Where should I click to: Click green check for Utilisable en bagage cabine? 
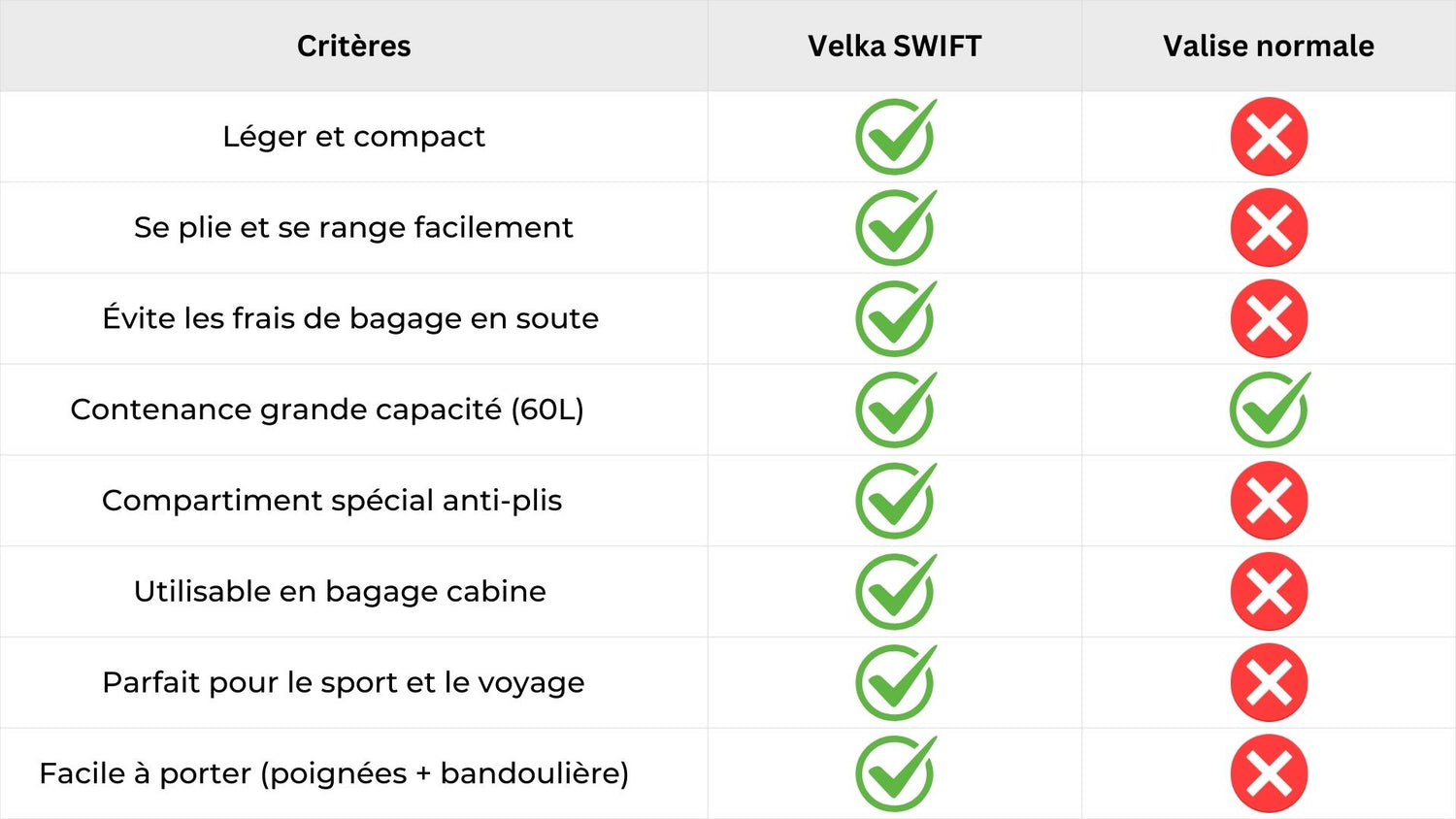tap(896, 592)
